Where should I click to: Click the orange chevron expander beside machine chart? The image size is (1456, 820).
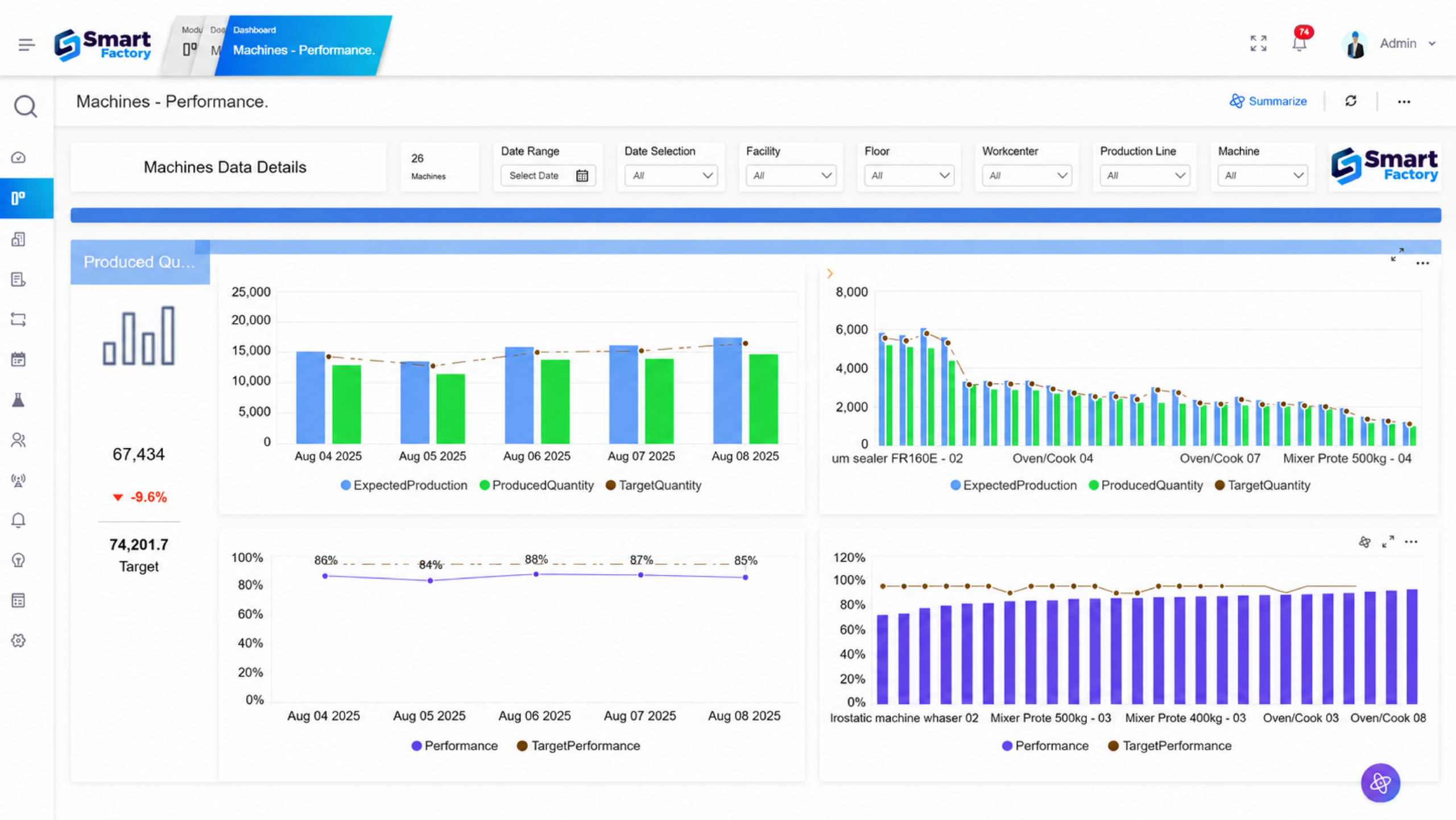830,274
